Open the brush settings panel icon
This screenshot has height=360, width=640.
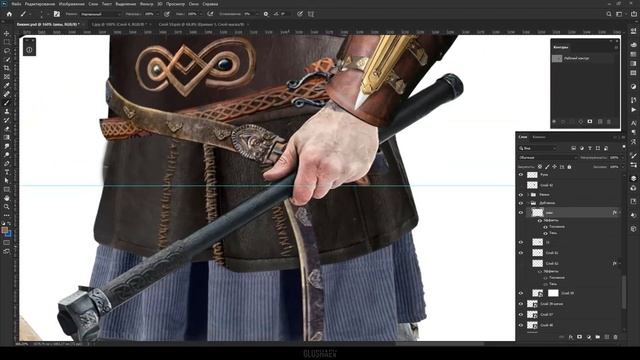click(x=57, y=14)
